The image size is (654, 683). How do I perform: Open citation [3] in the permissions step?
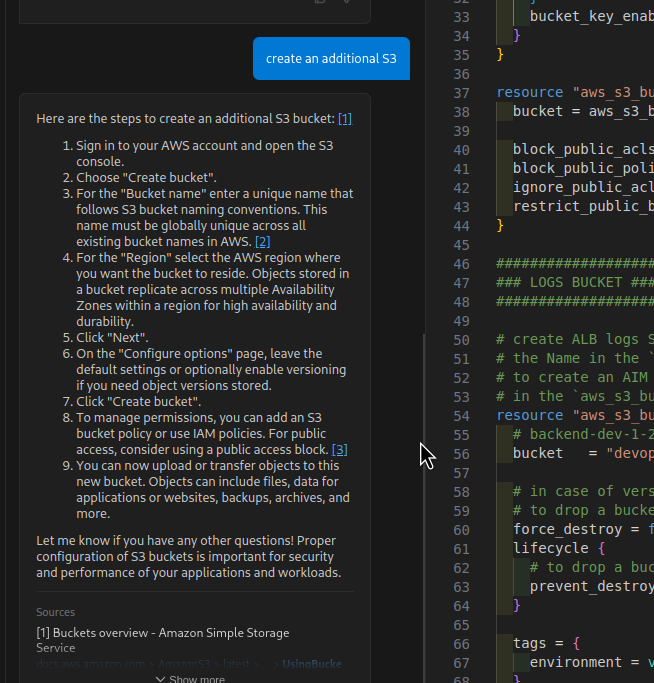(x=340, y=450)
